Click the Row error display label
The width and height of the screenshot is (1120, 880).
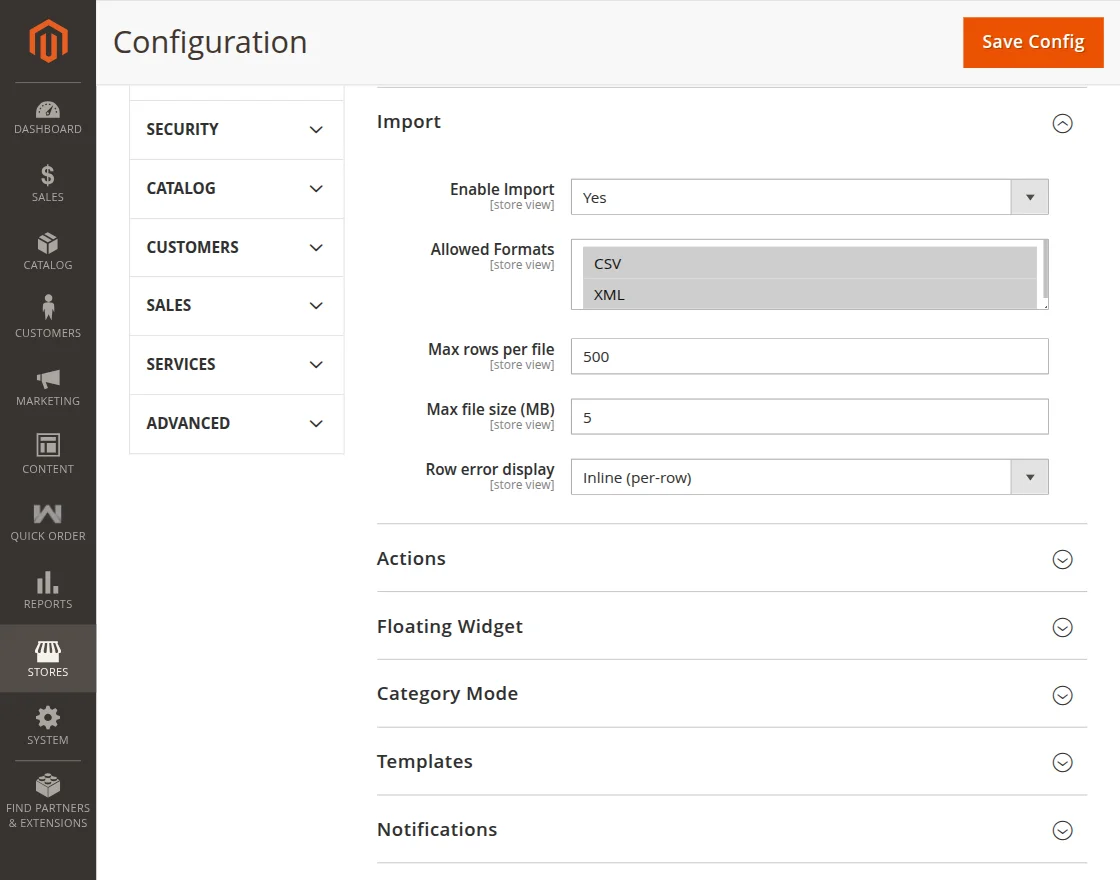489,469
